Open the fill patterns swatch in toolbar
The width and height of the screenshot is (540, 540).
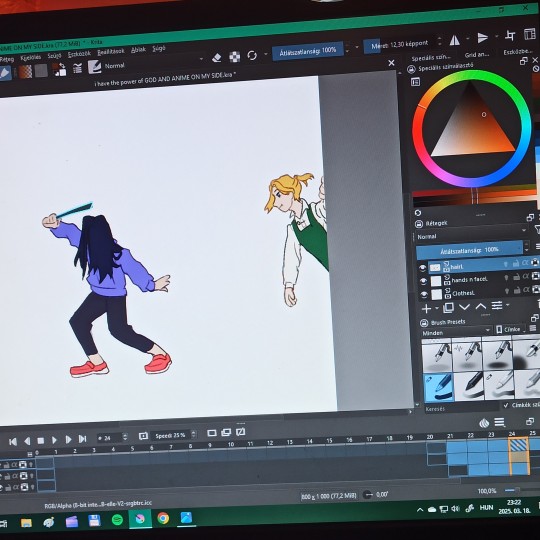pyautogui.click(x=41, y=71)
